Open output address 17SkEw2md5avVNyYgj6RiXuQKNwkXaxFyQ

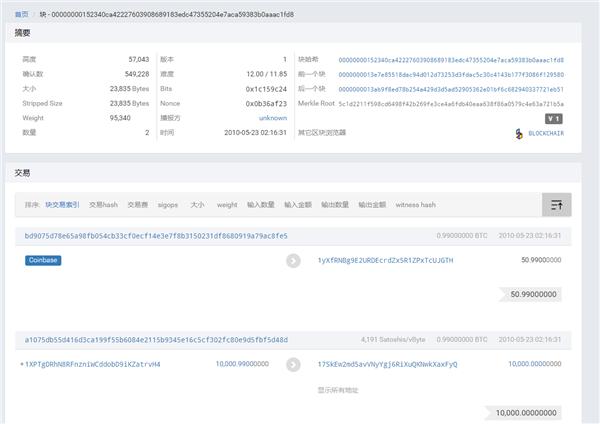(387, 364)
